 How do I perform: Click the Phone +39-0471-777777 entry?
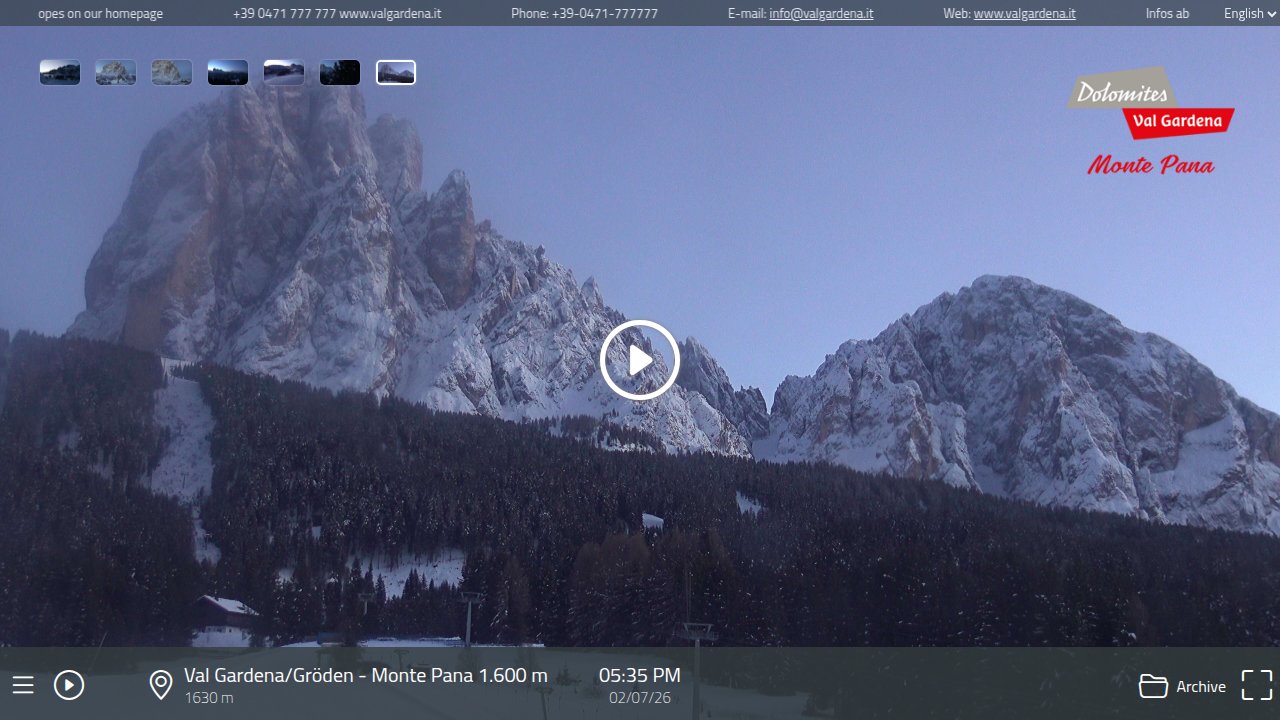click(x=584, y=13)
